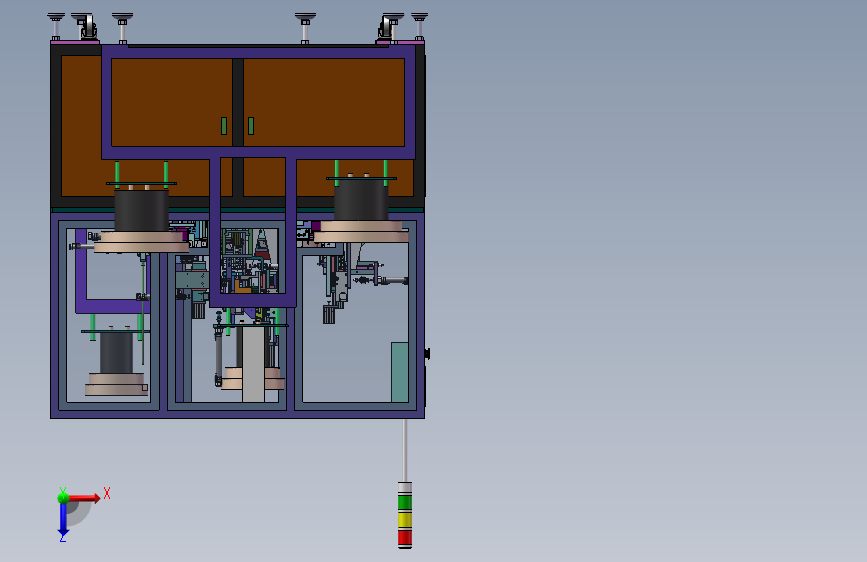Select the upper-right black cylinder
Viewport: 867px width, 562px height.
coord(362,200)
